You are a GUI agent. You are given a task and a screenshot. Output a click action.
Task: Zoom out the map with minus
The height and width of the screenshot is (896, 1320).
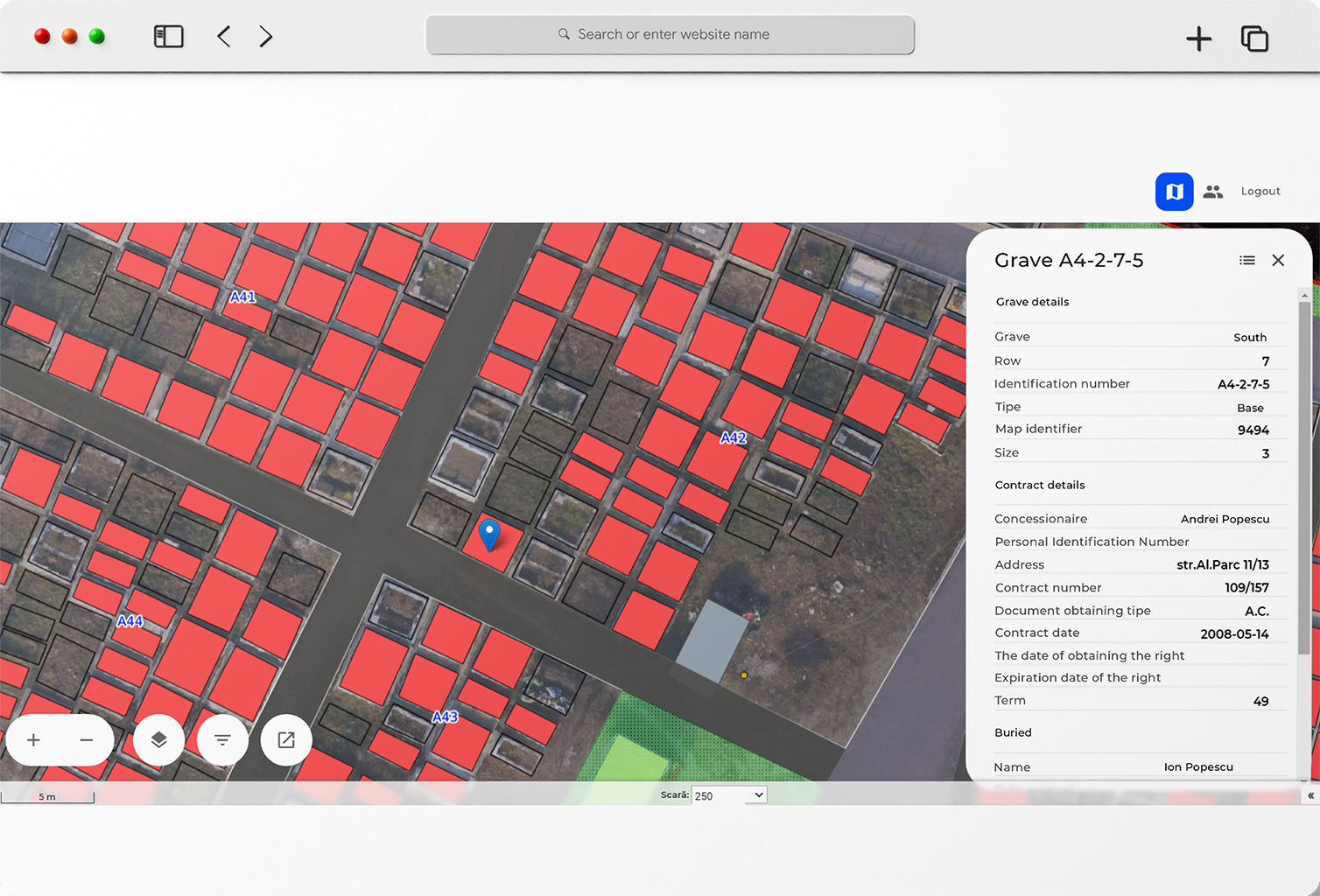(86, 740)
